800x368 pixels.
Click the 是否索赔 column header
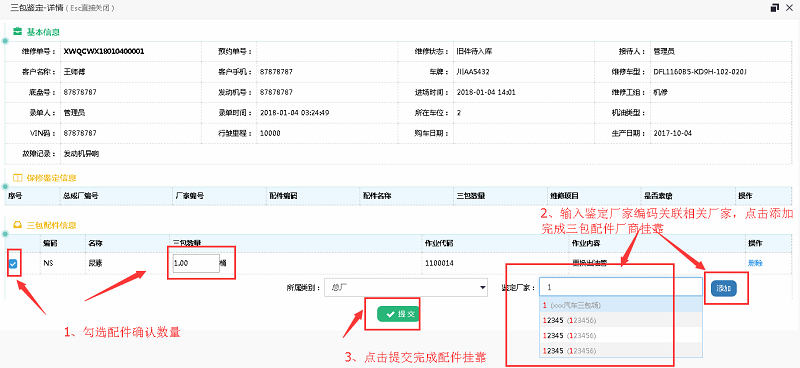658,196
